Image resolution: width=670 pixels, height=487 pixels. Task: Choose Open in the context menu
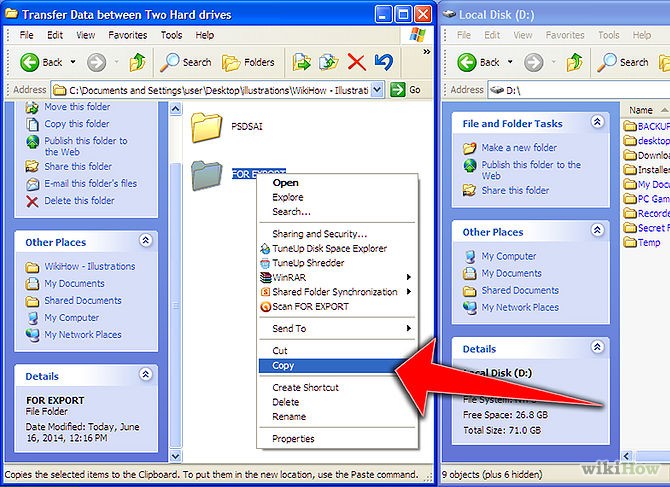(x=337, y=183)
